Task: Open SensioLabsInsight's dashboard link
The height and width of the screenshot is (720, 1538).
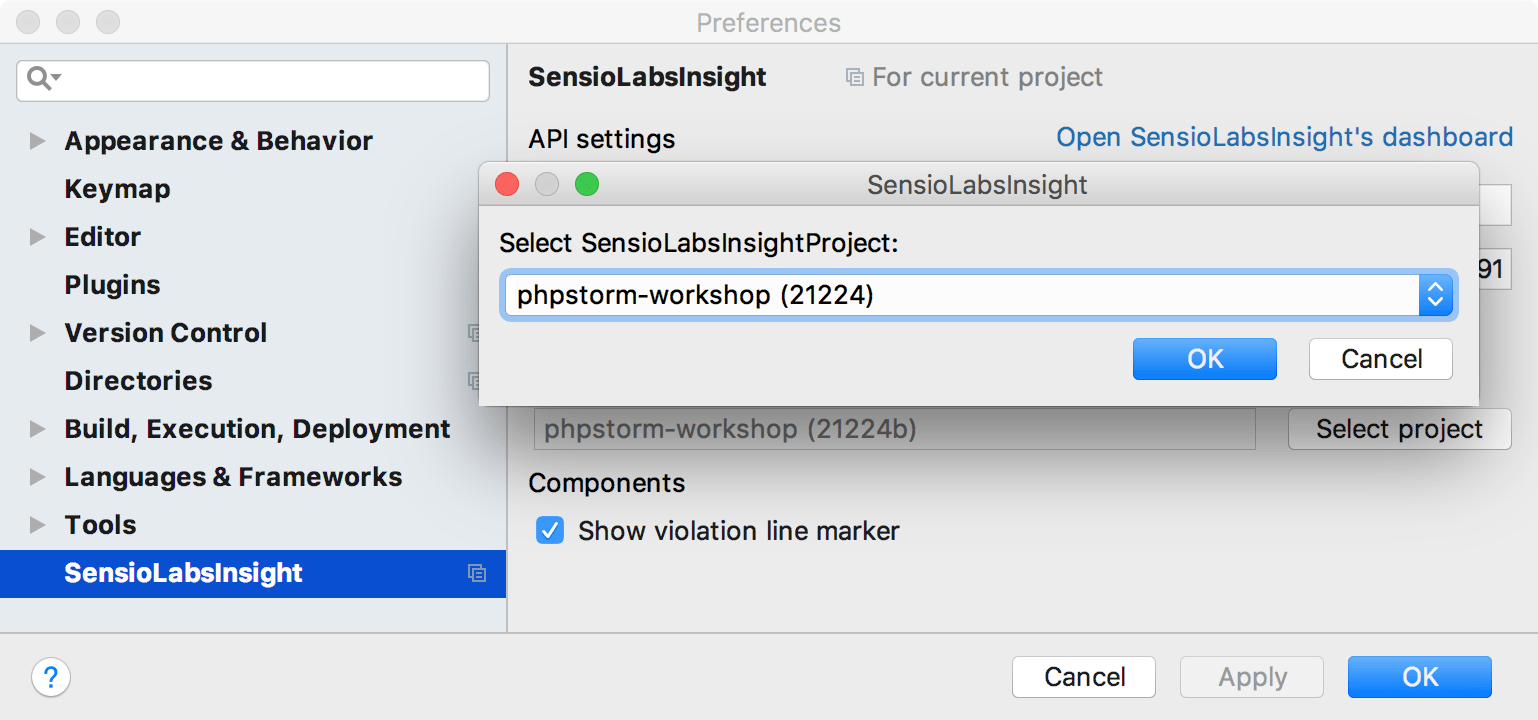Action: [x=1284, y=137]
